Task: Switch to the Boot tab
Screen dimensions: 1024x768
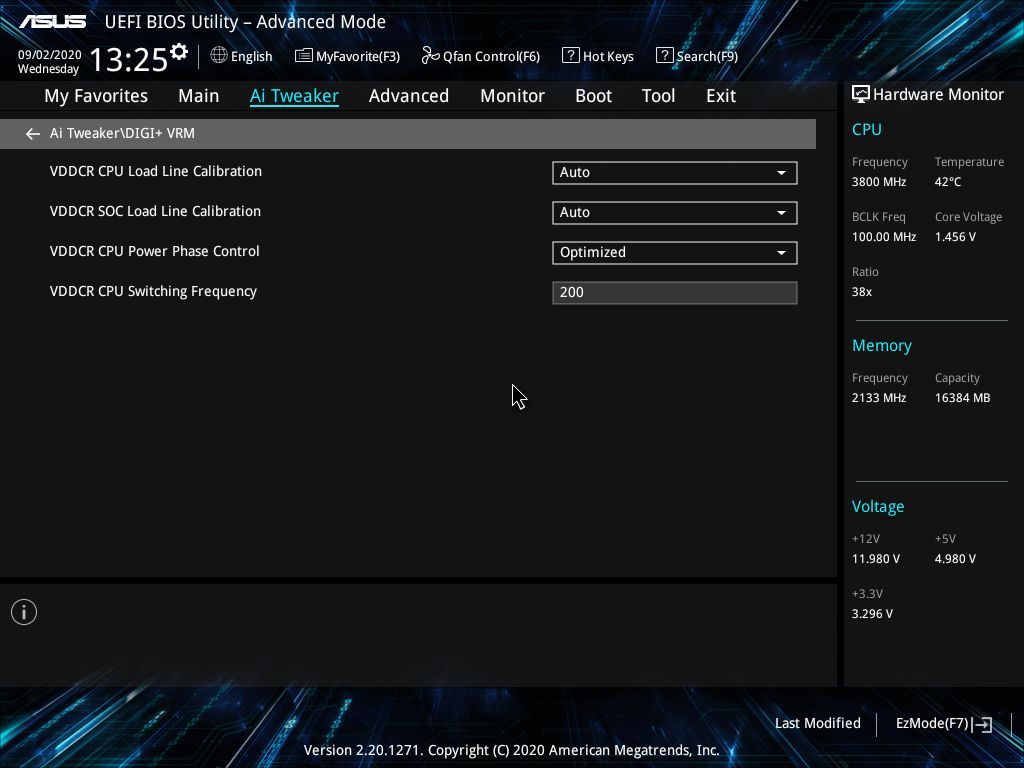Action: (594, 96)
